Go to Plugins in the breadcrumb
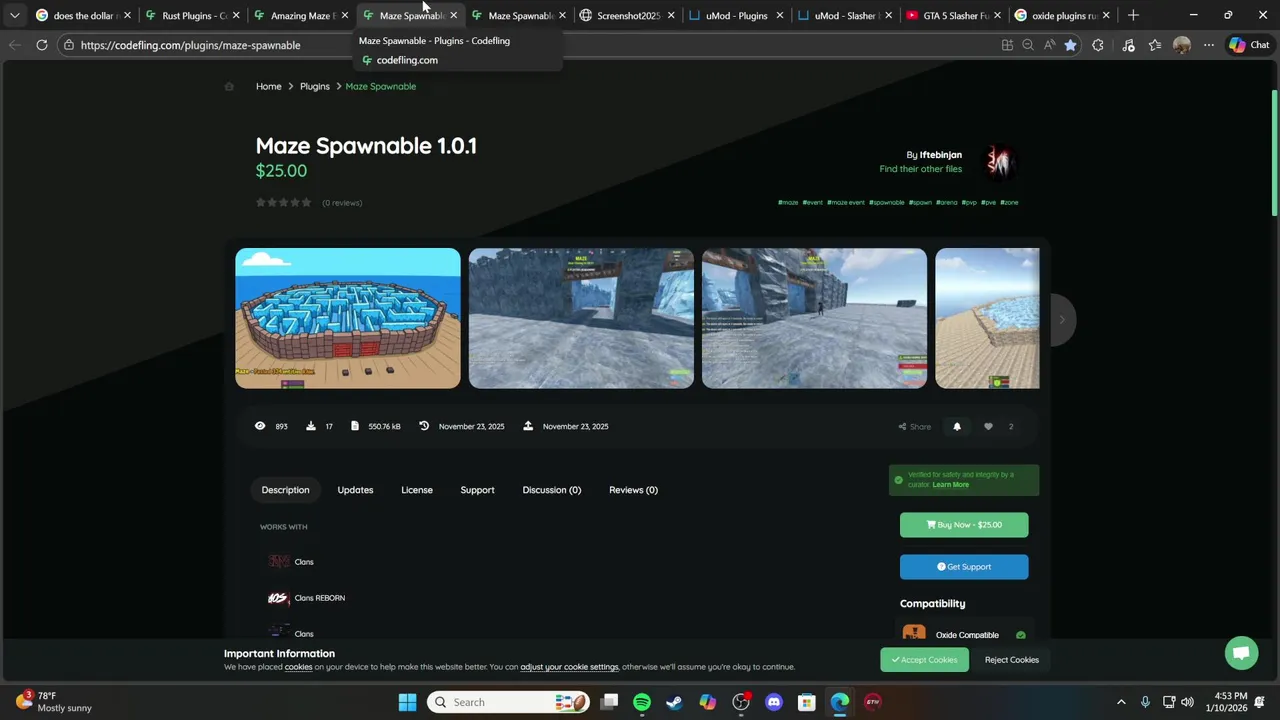The height and width of the screenshot is (720, 1280). click(x=314, y=86)
